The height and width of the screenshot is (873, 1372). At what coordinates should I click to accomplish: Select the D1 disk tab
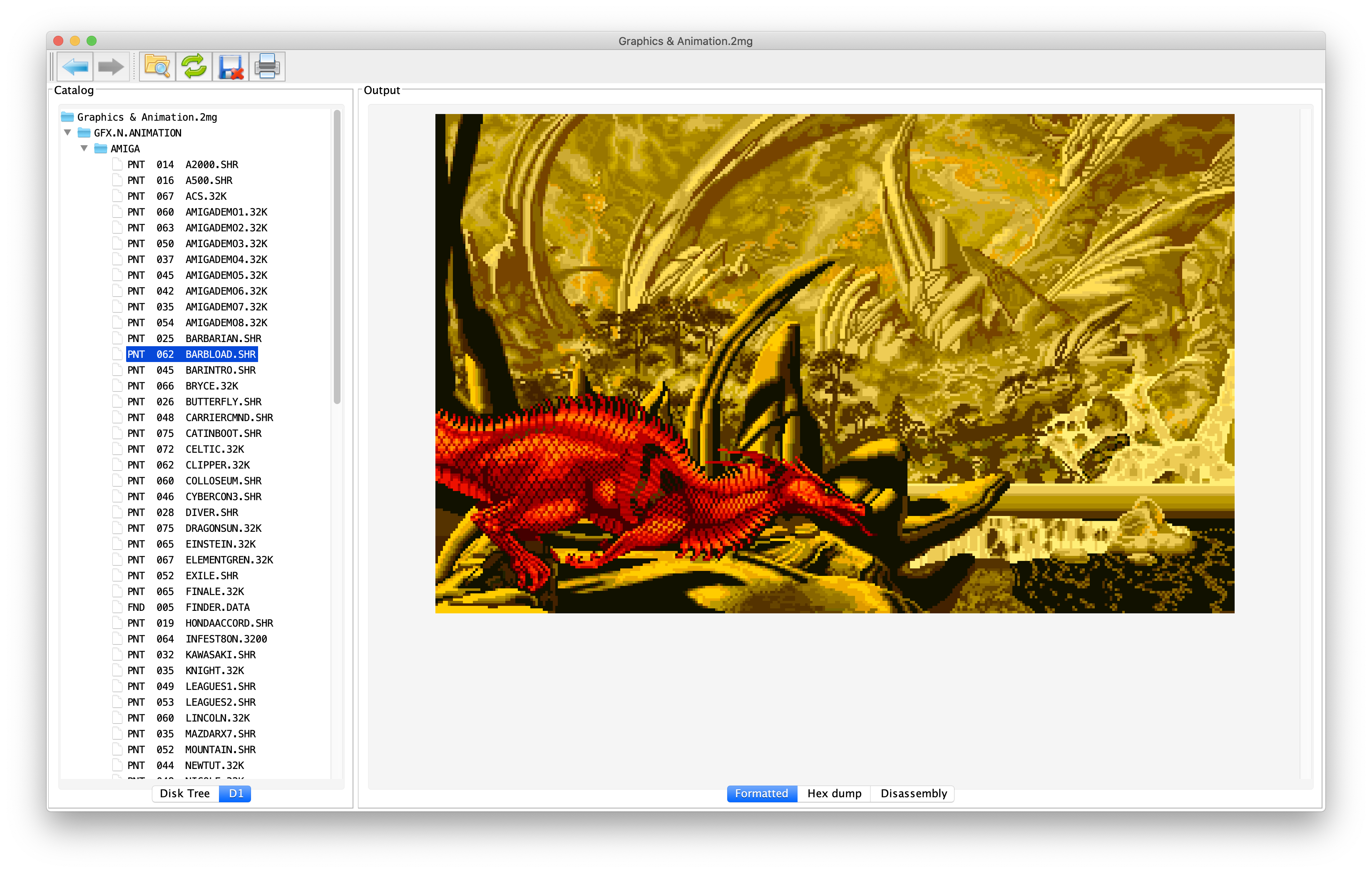[235, 793]
